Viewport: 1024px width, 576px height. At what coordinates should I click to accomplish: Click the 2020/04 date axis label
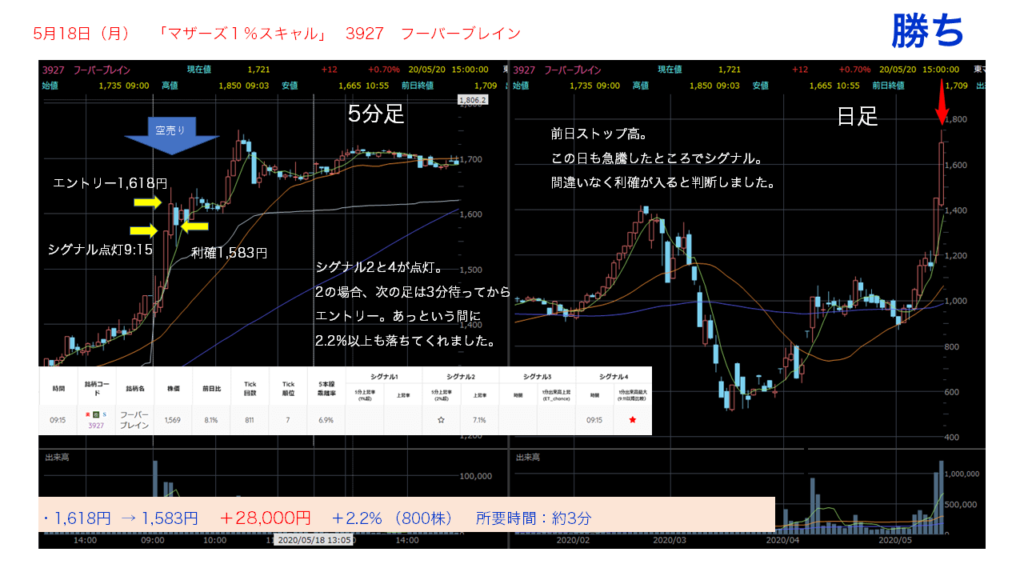[782, 540]
